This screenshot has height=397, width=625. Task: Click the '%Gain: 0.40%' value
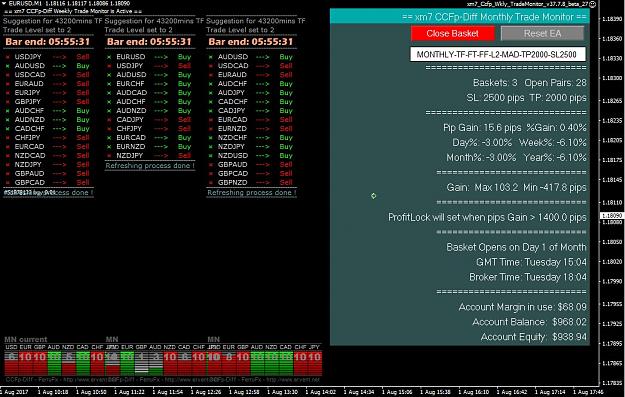(556, 128)
